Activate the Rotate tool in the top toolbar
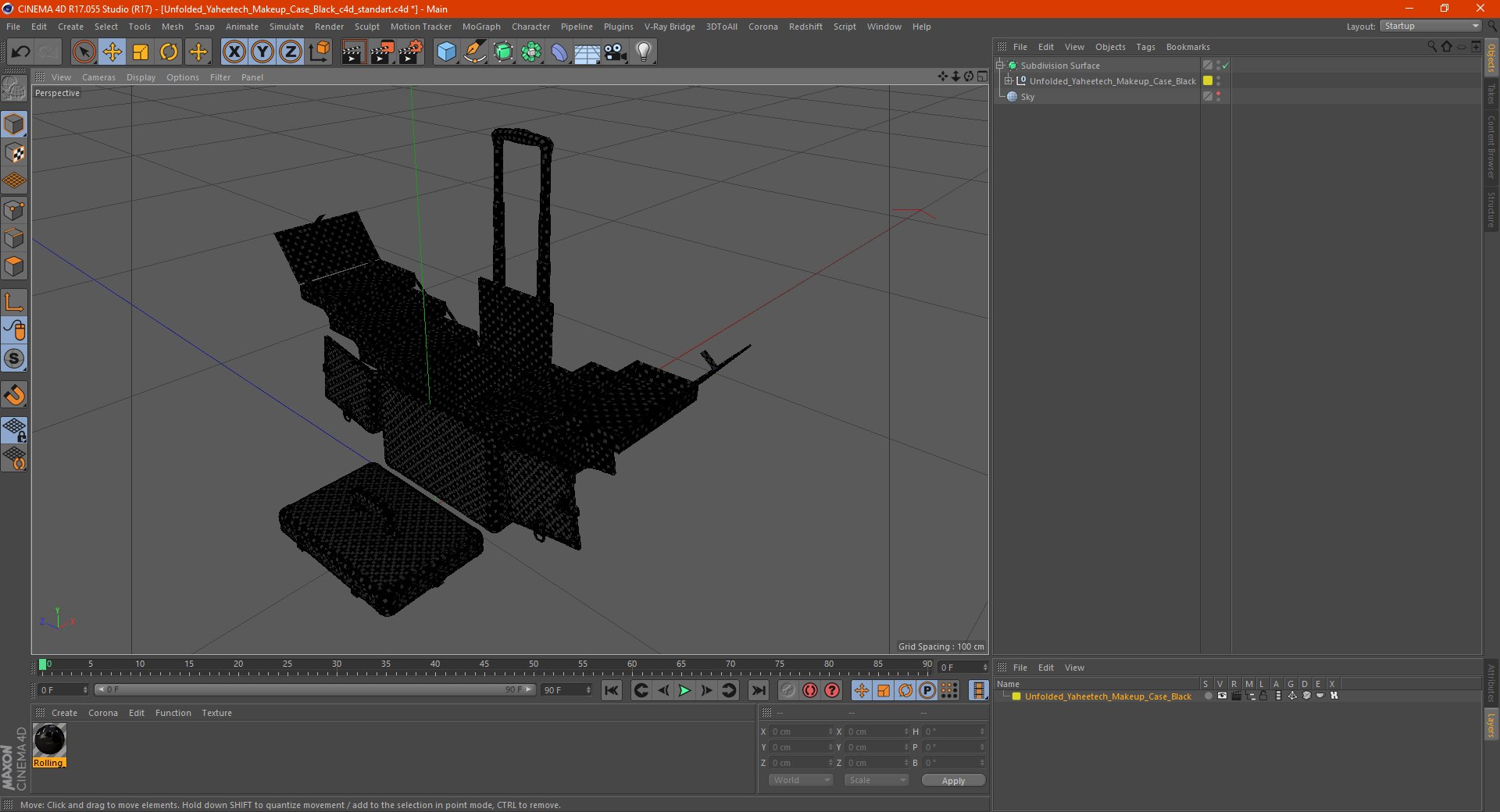Image resolution: width=1500 pixels, height=812 pixels. [x=169, y=52]
